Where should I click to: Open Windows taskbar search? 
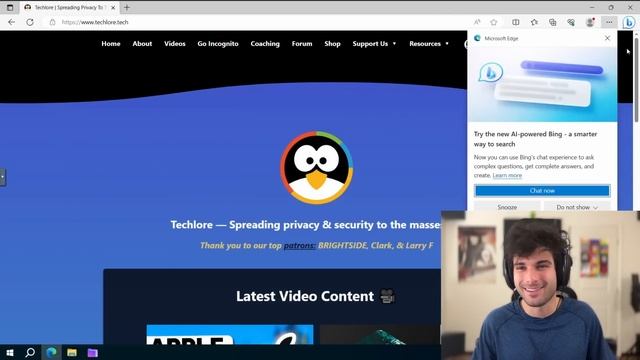(x=30, y=352)
